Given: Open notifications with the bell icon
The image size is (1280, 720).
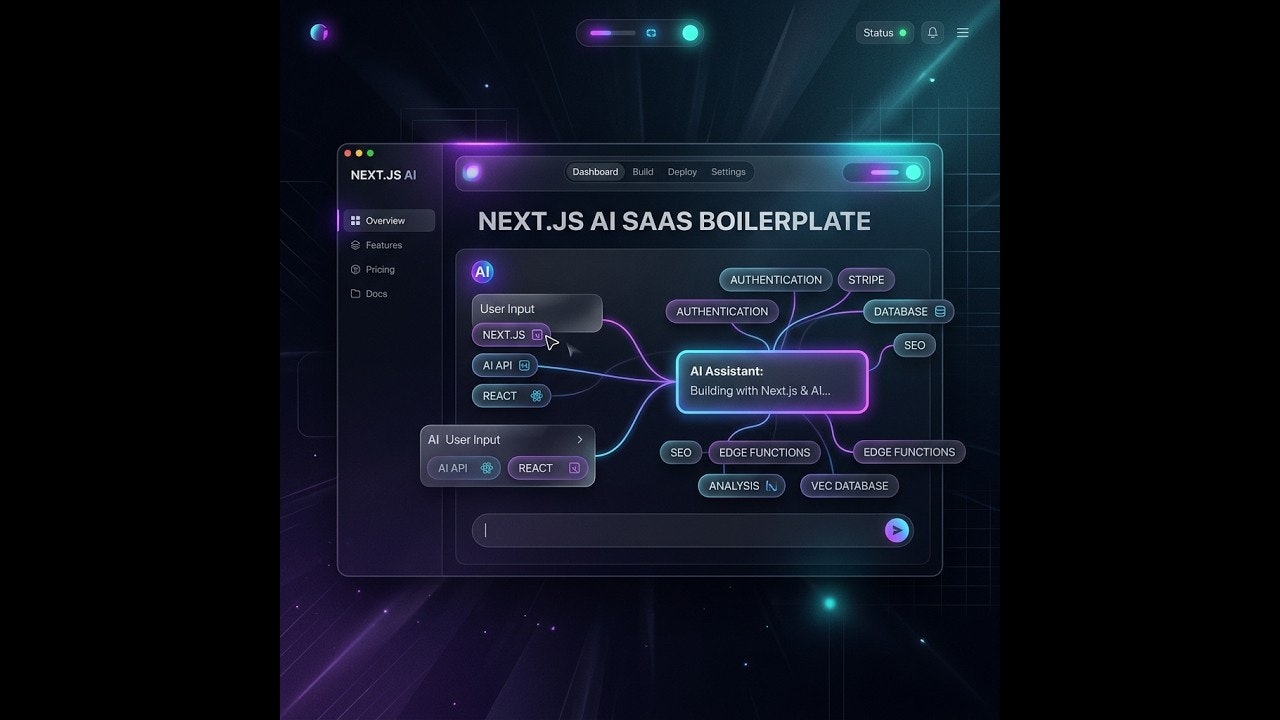Looking at the screenshot, I should tap(932, 33).
